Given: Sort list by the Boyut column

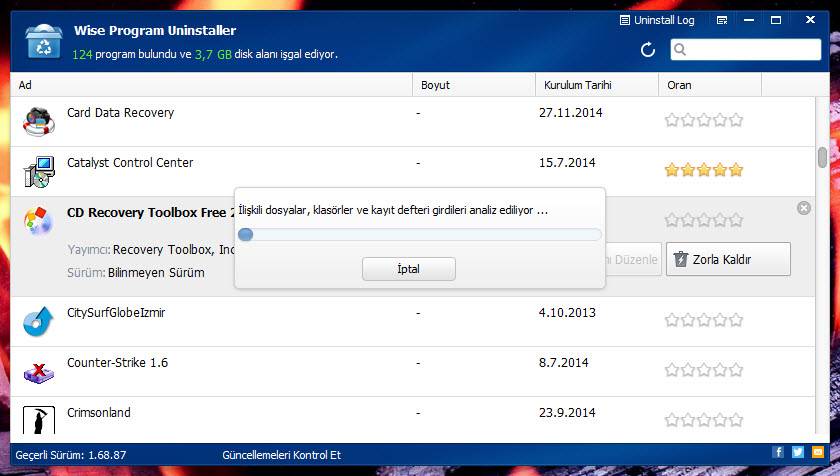Looking at the screenshot, I should (x=436, y=85).
